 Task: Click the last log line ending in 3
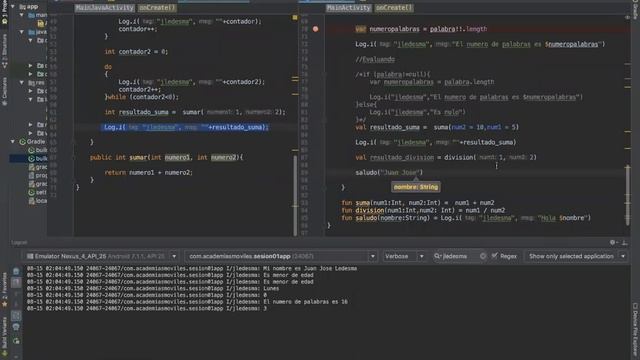coord(147,309)
